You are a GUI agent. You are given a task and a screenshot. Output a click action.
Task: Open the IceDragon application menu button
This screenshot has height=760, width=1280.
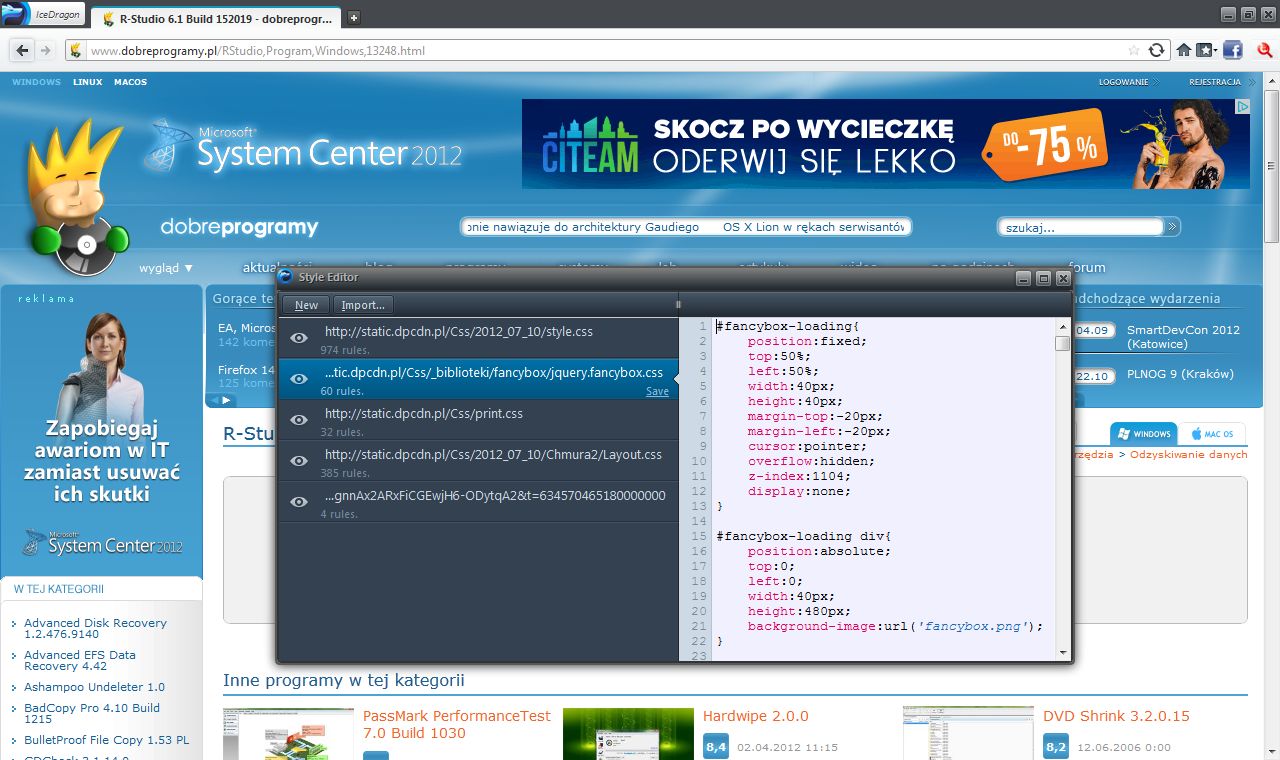pos(44,14)
